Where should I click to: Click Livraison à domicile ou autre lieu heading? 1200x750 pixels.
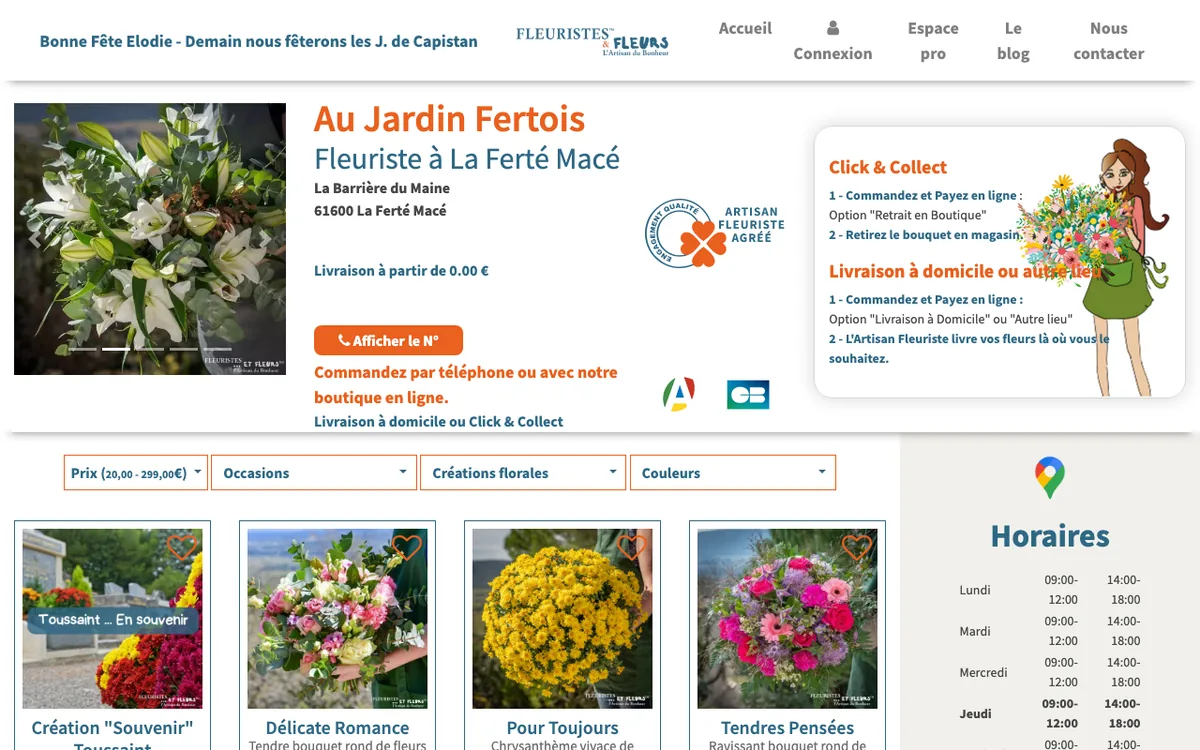pyautogui.click(x=965, y=271)
